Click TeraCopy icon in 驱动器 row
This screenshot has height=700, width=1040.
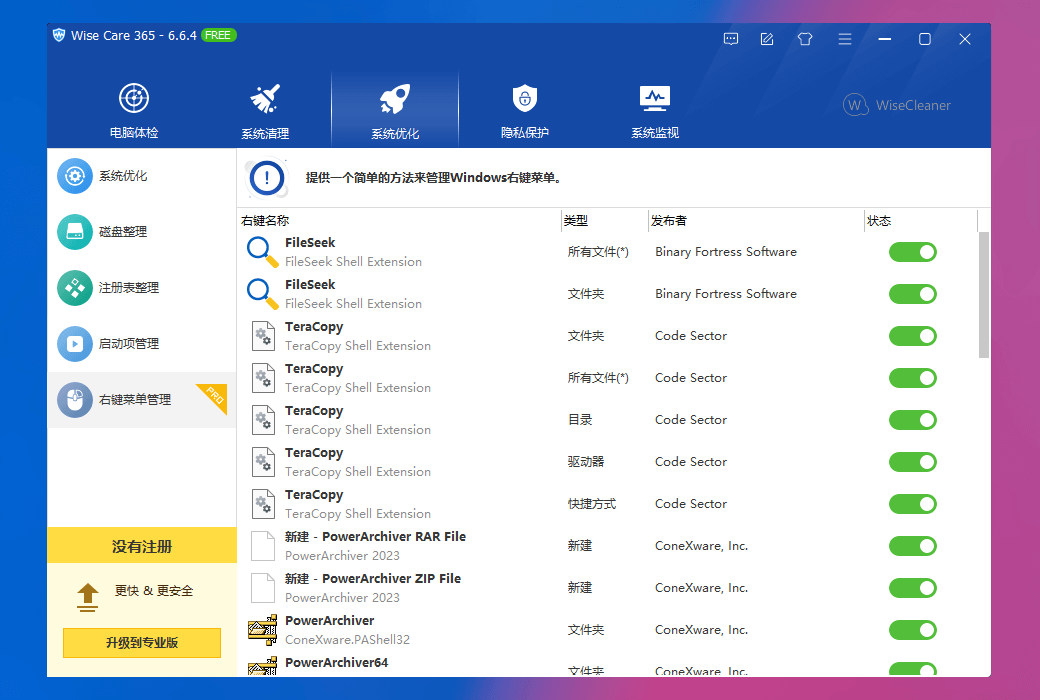263,462
